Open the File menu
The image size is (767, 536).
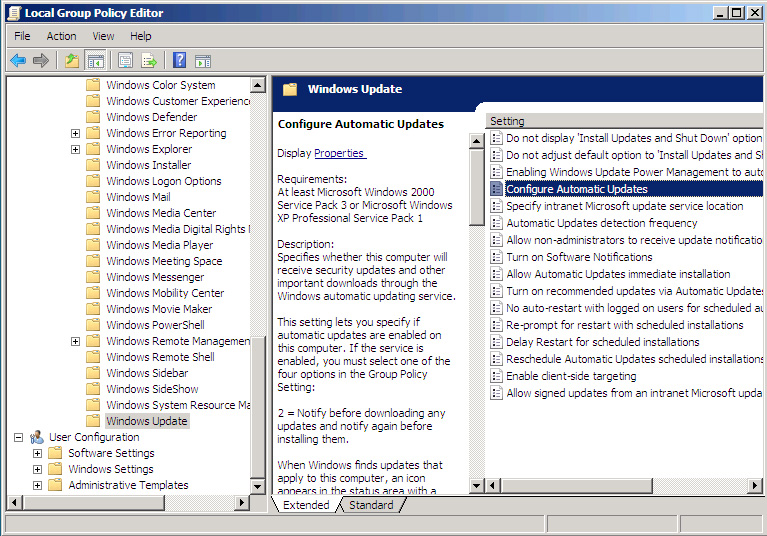point(22,36)
